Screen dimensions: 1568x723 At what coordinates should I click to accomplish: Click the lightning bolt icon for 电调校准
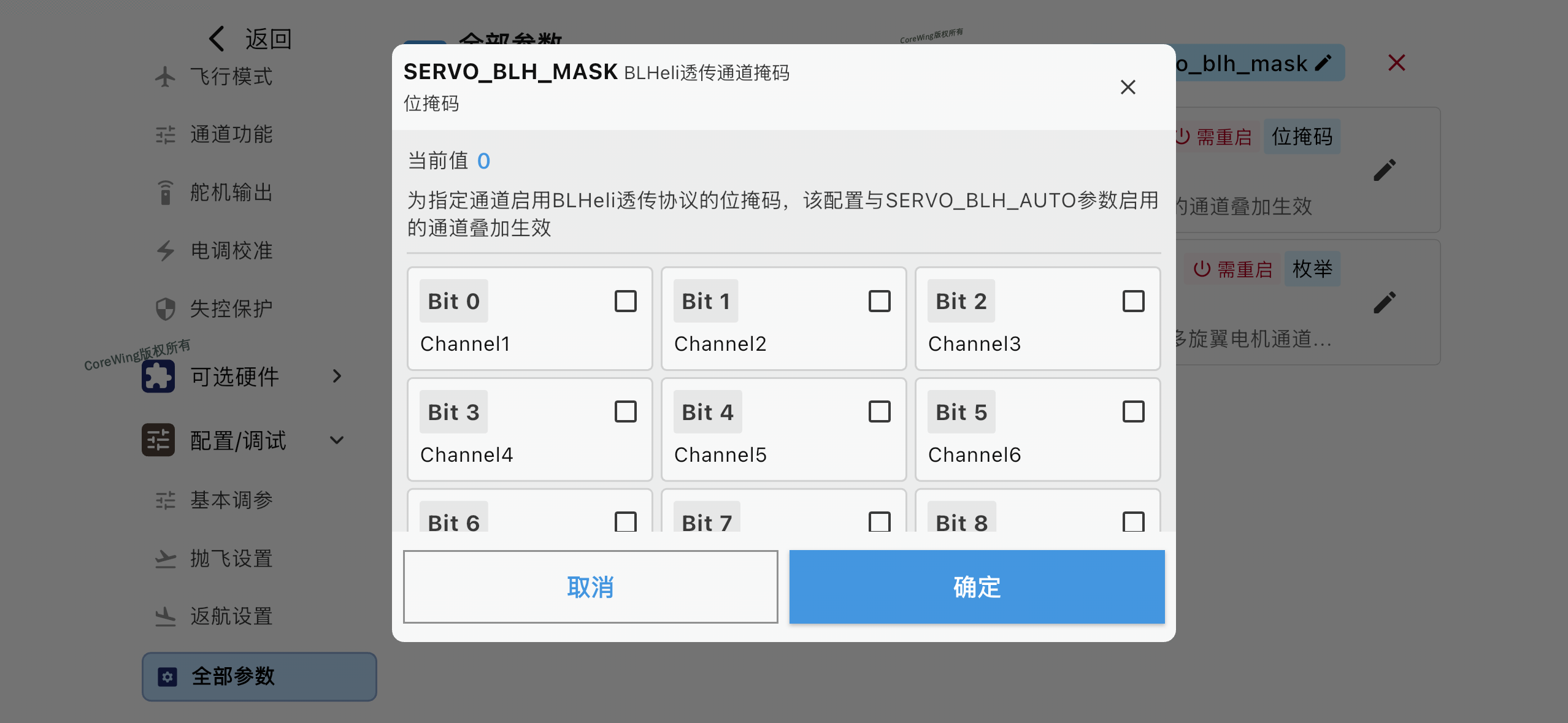coord(165,250)
